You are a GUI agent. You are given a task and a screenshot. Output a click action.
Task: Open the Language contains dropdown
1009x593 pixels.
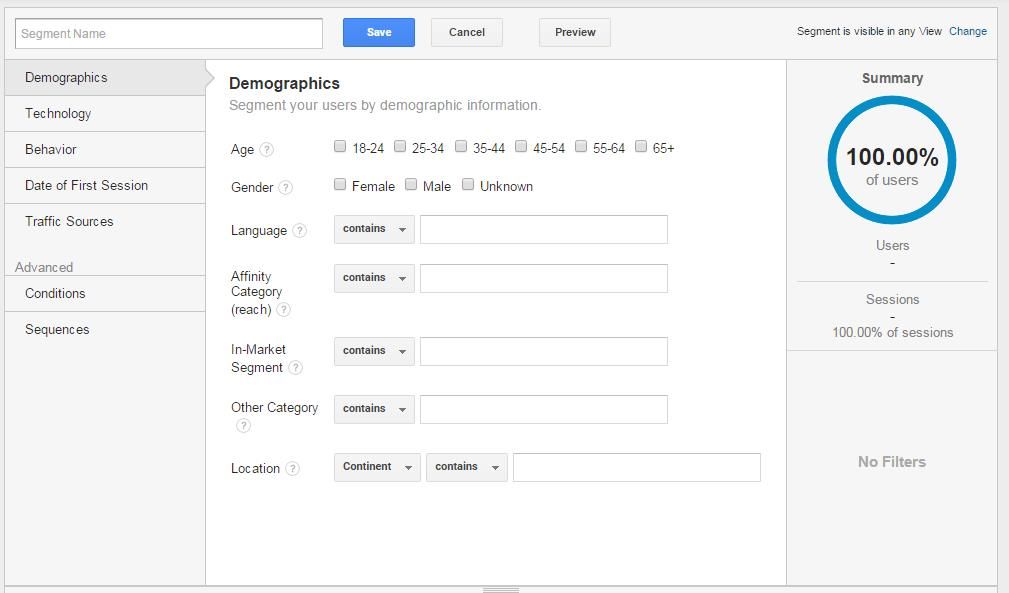tap(373, 229)
